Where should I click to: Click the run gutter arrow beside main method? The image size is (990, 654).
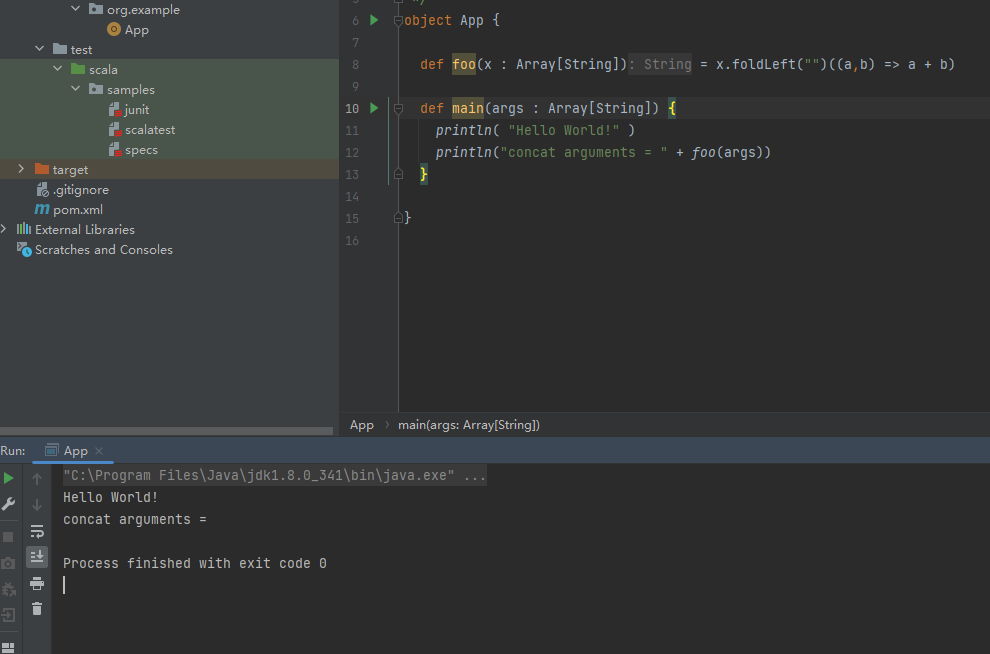(374, 108)
